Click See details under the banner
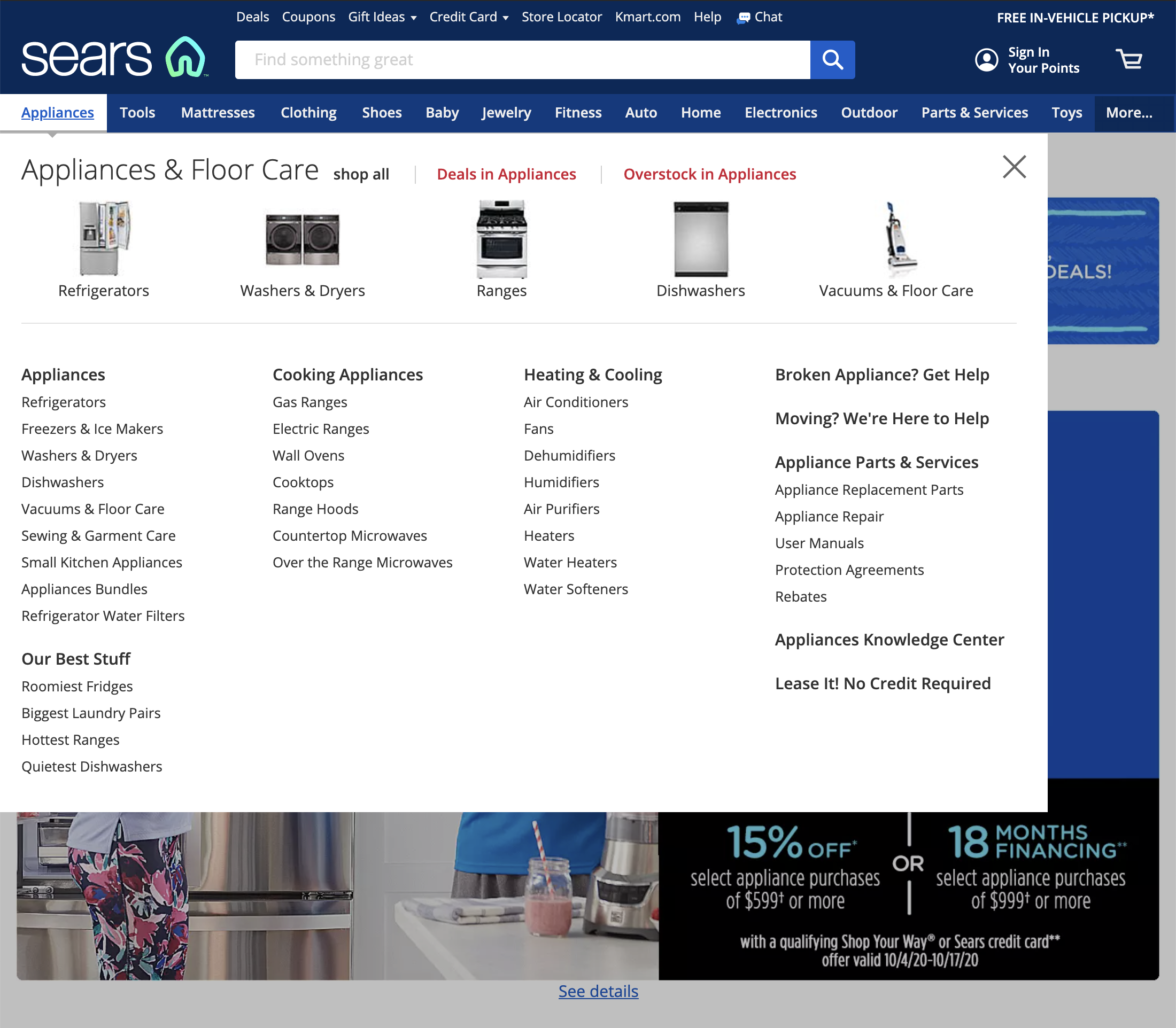This screenshot has width=1176, height=1028. [x=598, y=991]
